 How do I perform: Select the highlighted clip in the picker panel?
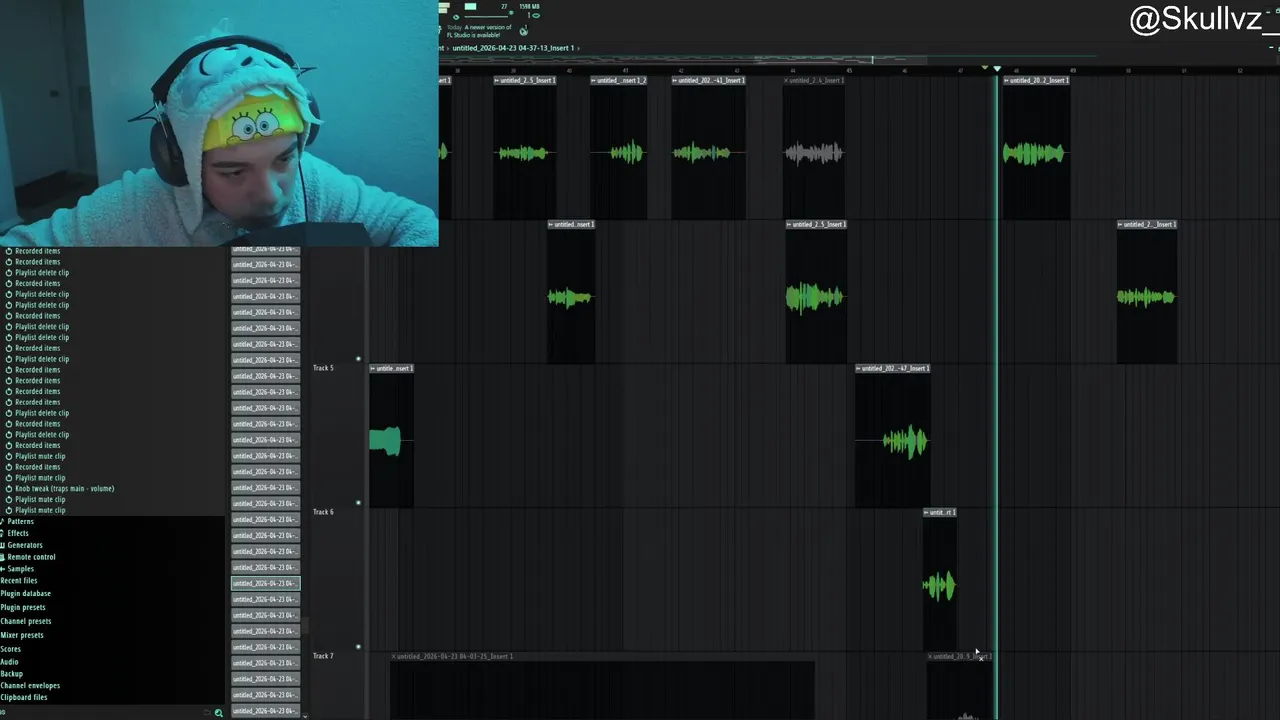(x=265, y=583)
